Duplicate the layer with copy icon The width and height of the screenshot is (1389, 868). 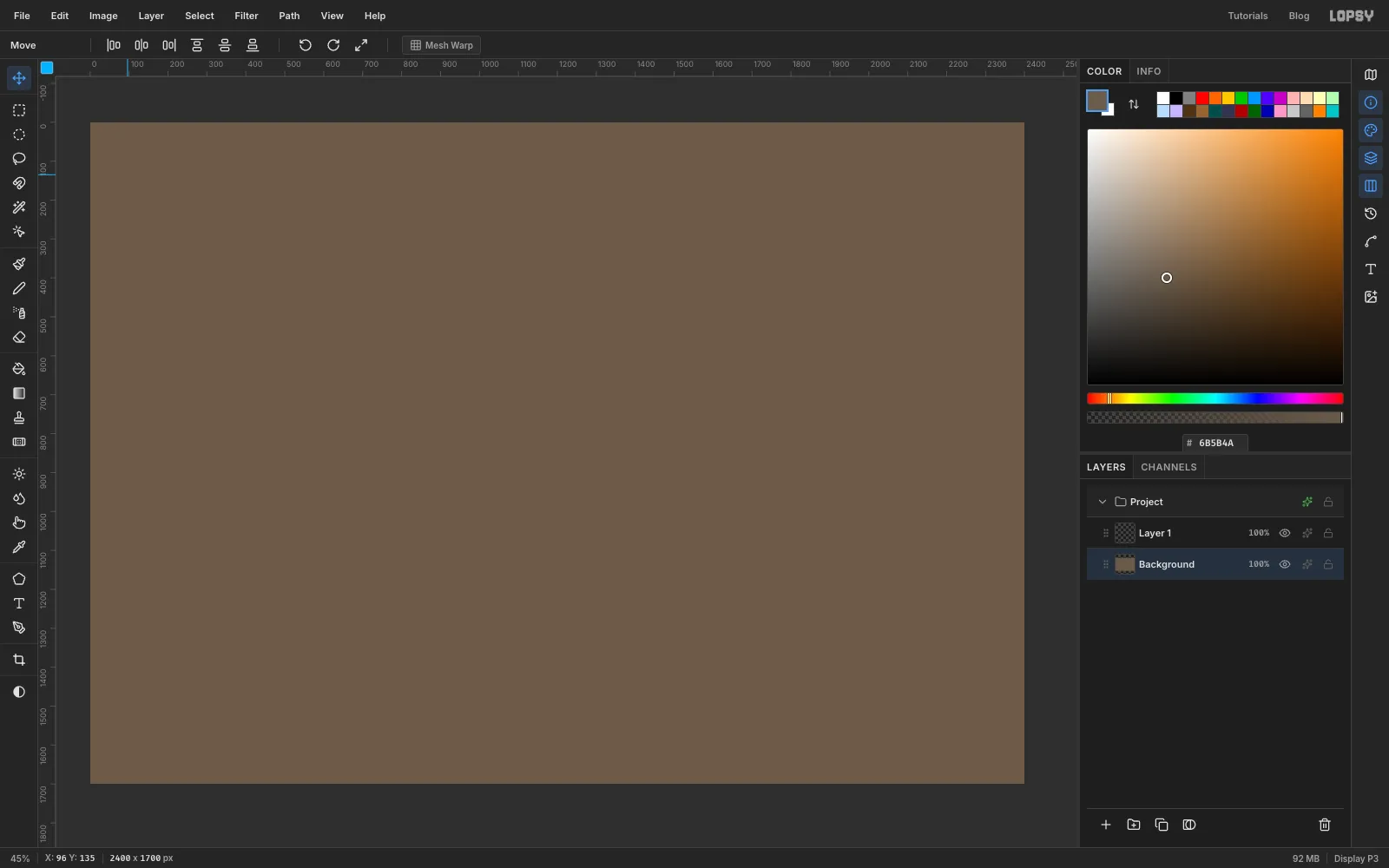click(1162, 825)
